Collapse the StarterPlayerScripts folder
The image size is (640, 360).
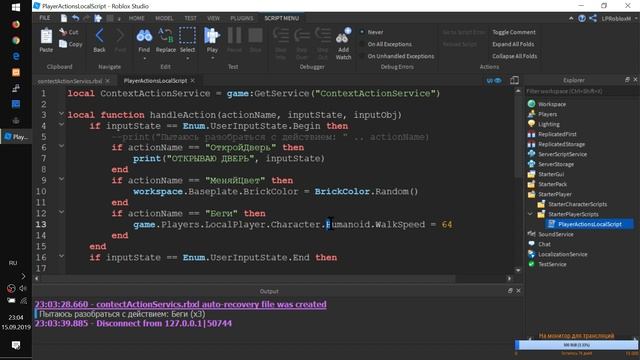coord(530,214)
